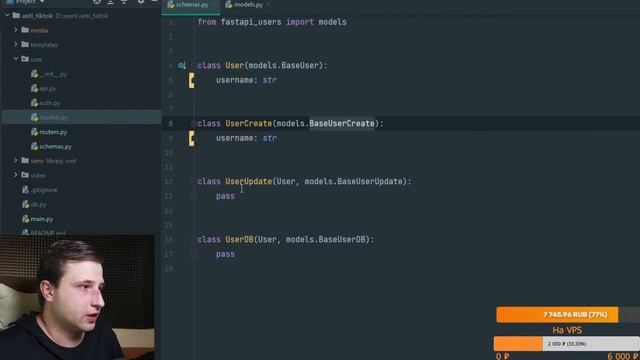640x360 pixels.
Task: Switch to the models.py editor tab
Action: 248,5
